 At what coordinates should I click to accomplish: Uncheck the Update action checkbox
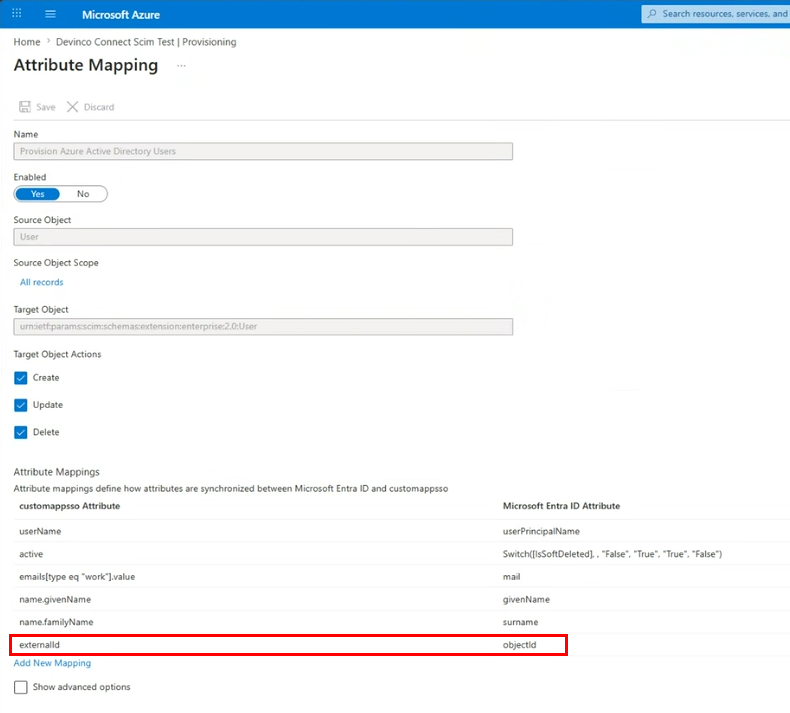tap(21, 405)
